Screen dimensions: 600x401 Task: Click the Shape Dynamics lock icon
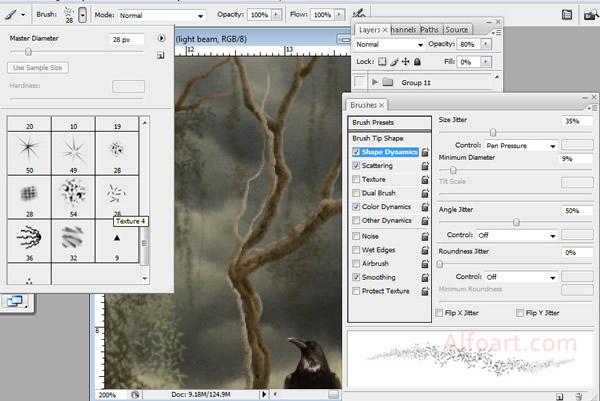(426, 152)
